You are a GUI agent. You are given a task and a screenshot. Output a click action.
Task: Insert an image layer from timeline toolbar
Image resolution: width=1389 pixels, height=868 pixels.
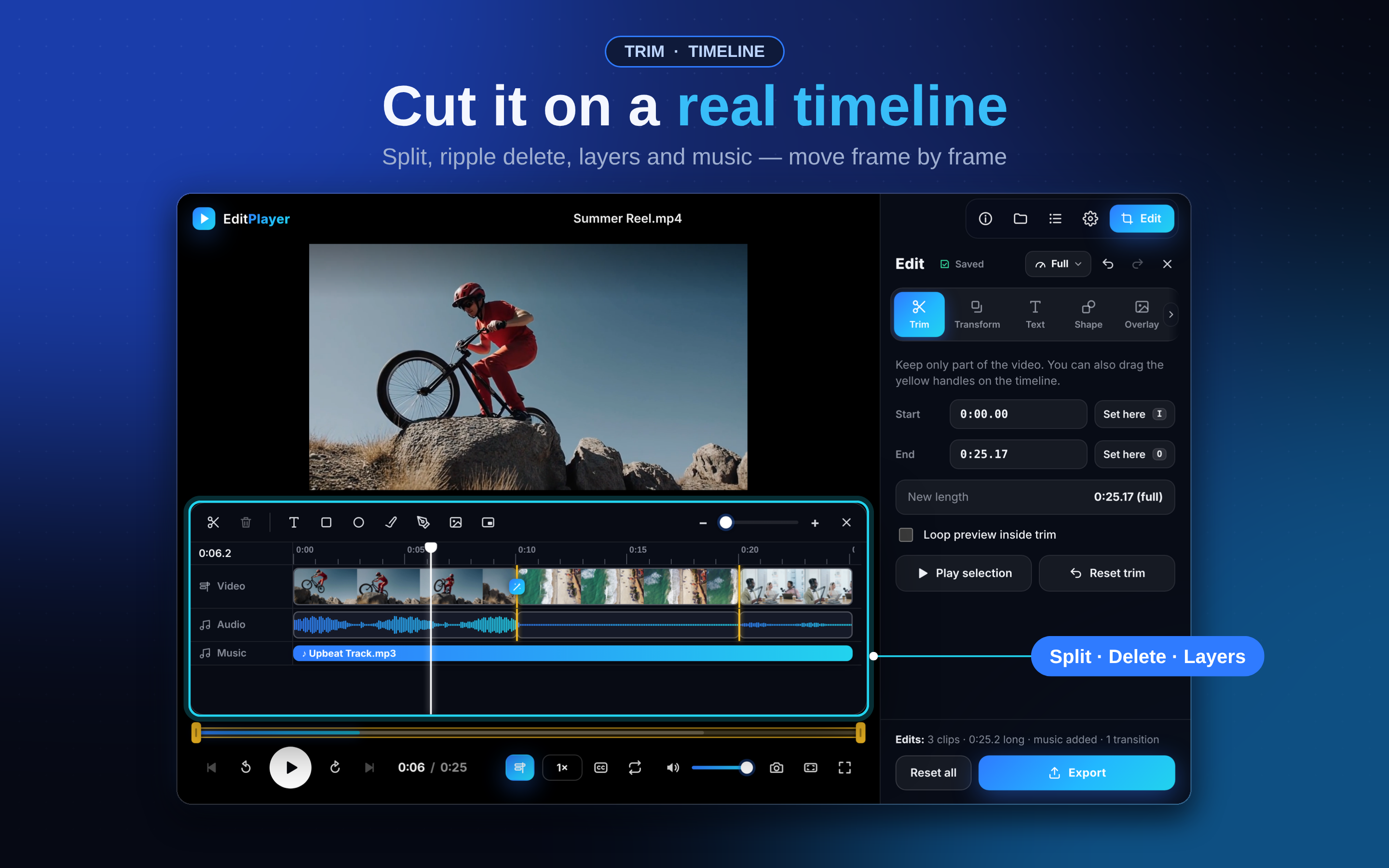pyautogui.click(x=456, y=522)
